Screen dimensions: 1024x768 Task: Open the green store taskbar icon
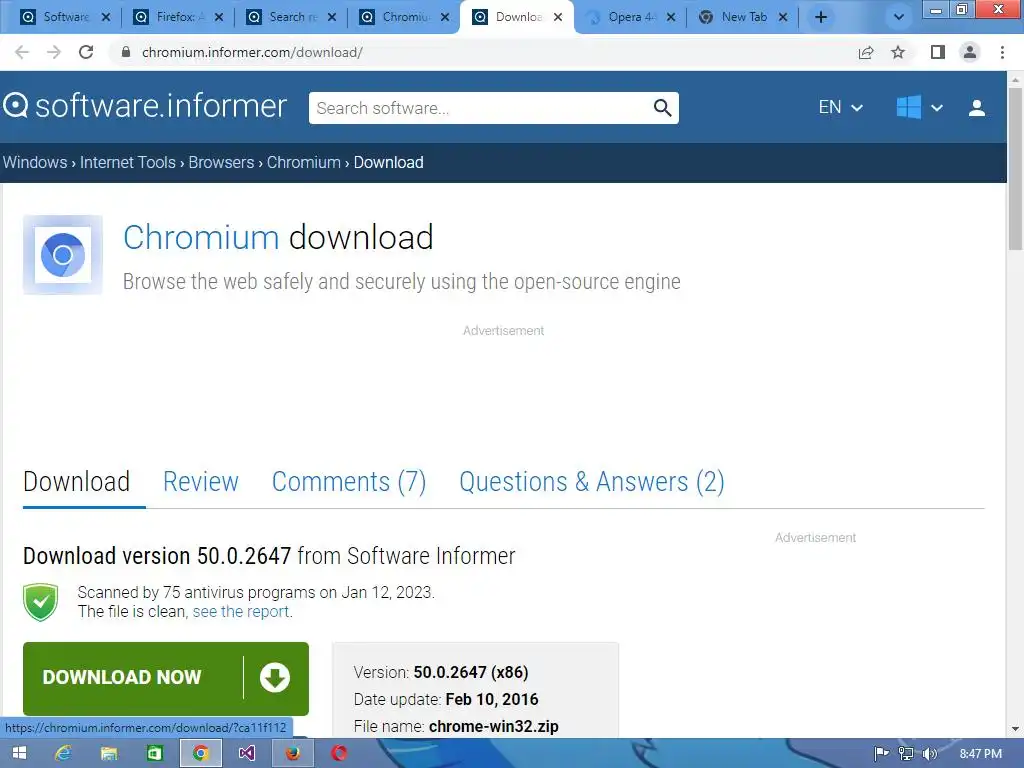[155, 753]
